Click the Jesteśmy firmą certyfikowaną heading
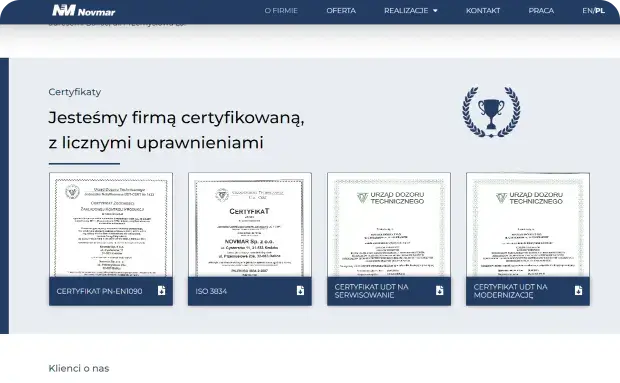Screen dimensions: 620x383 [176, 130]
